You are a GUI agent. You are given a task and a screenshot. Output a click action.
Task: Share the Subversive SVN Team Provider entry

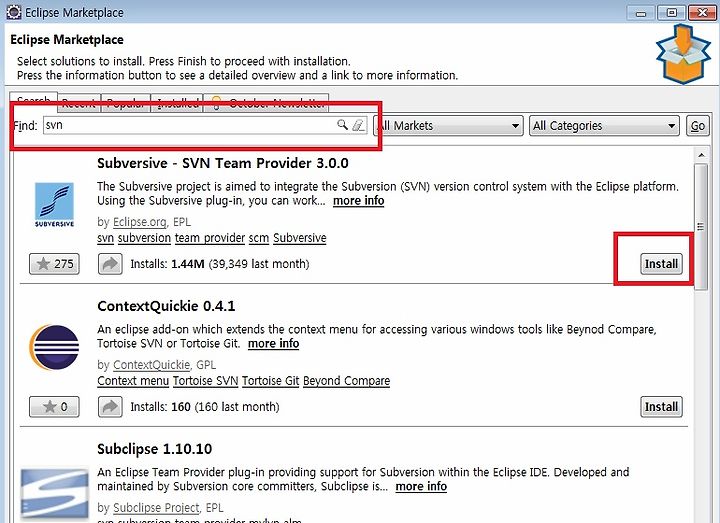[110, 264]
